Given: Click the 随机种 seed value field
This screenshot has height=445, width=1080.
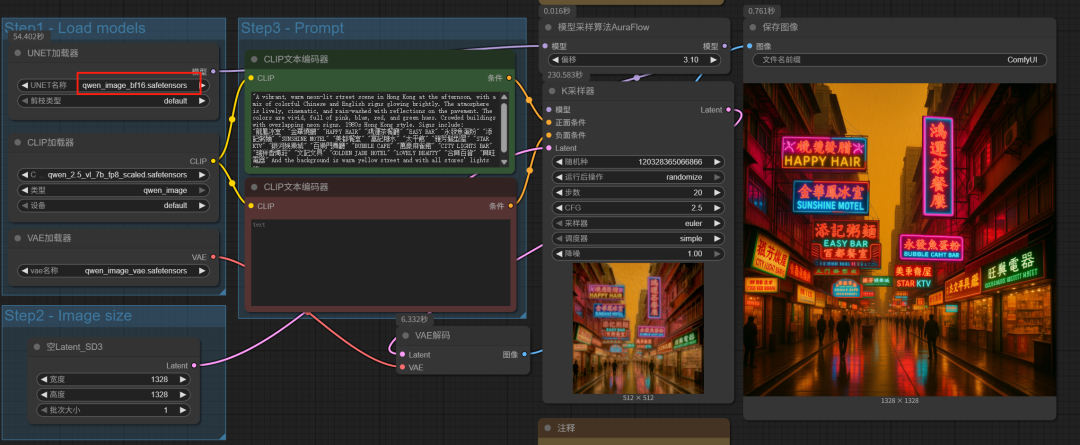Looking at the screenshot, I should pos(638,162).
